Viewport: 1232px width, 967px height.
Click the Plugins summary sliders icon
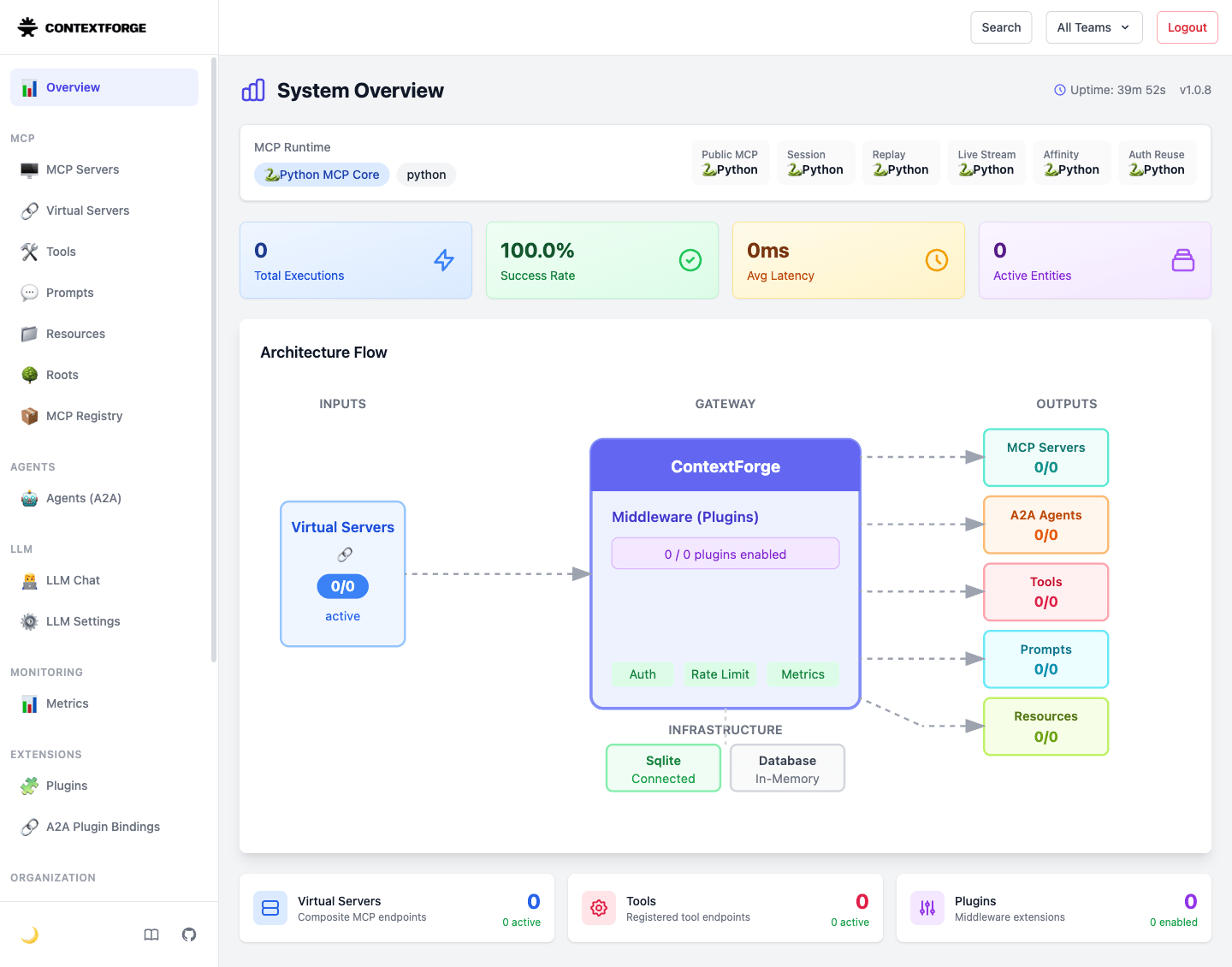[927, 908]
